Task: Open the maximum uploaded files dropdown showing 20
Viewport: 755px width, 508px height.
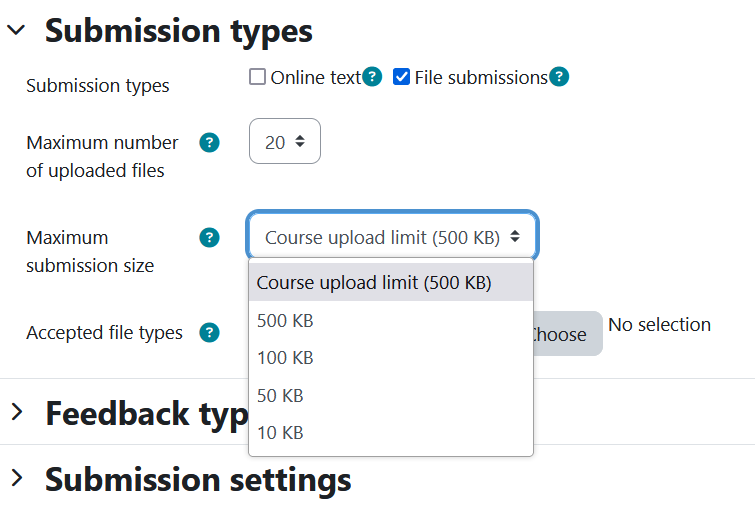Action: tap(285, 142)
